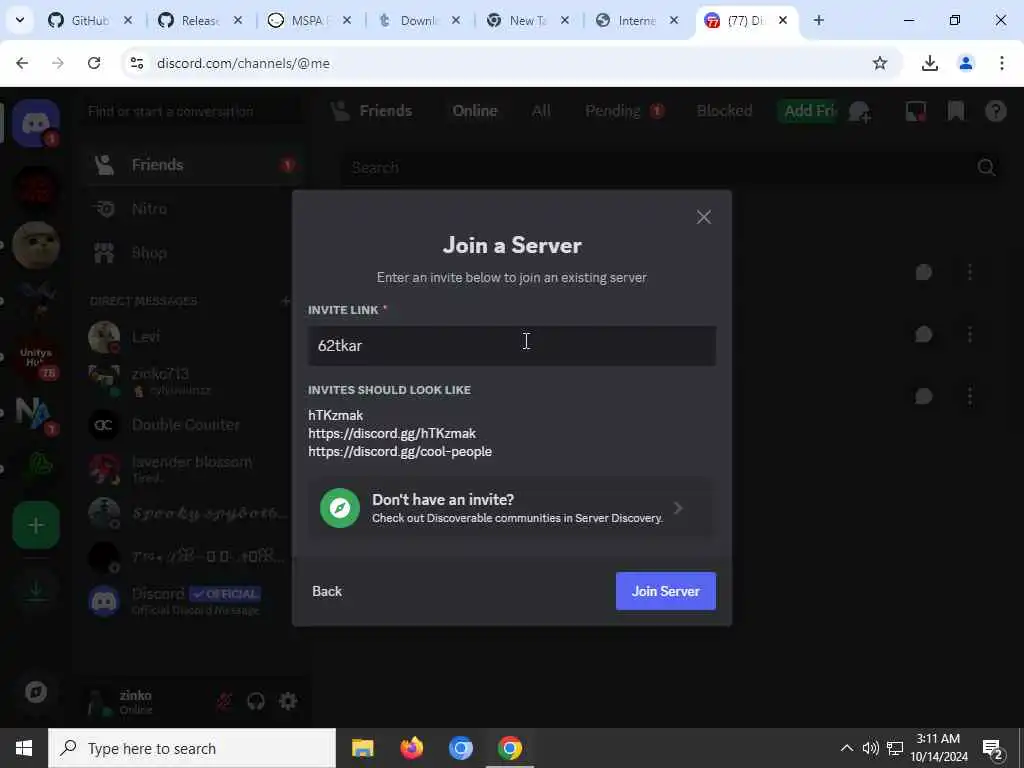Close the Join a Server dialog
Viewport: 1024px width, 768px height.
tap(703, 217)
